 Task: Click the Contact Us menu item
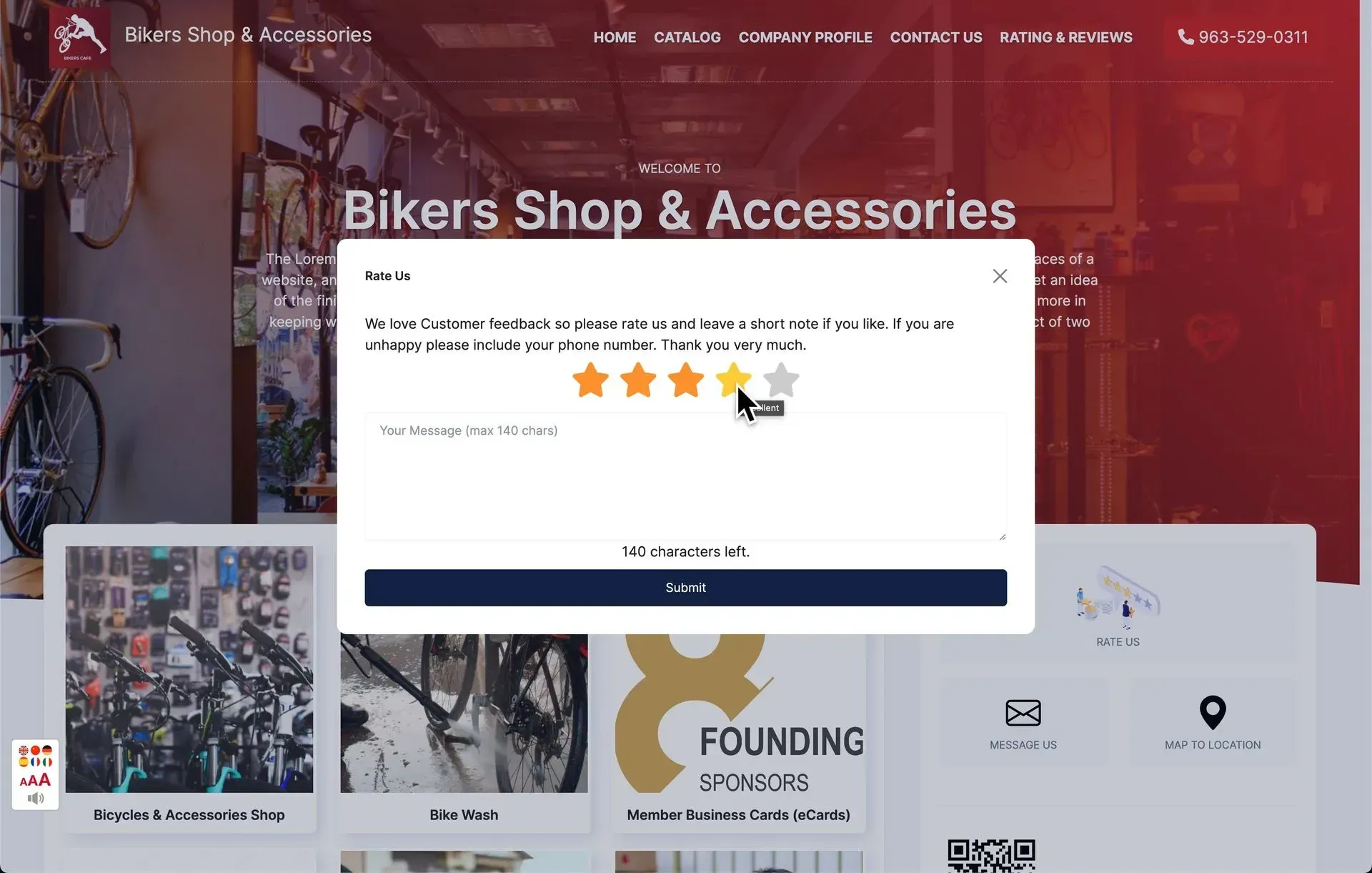point(936,37)
